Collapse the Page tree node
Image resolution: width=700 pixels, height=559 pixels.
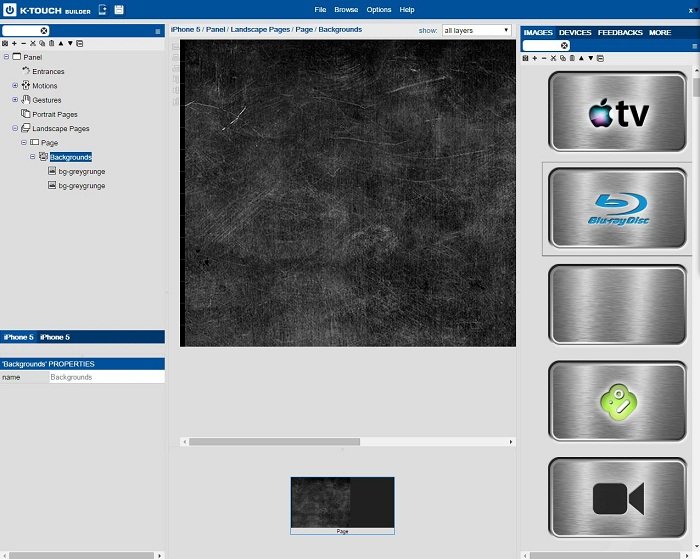[24, 142]
